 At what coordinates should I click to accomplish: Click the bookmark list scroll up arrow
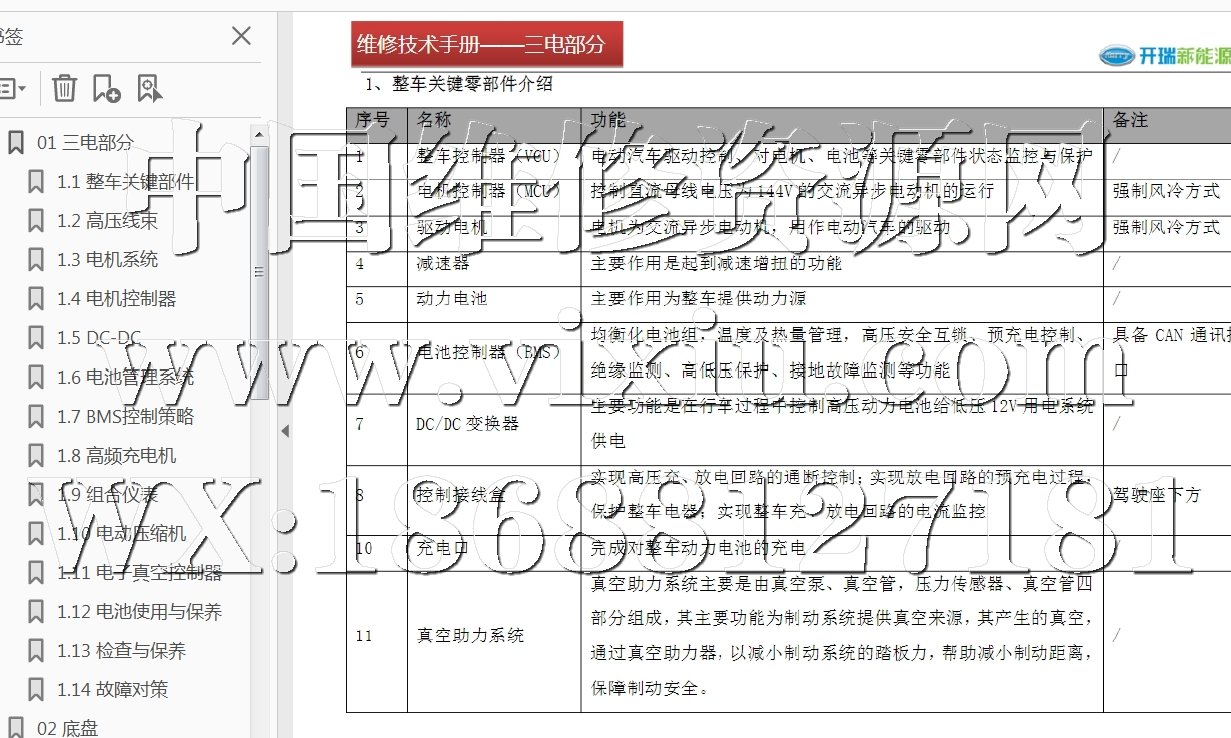(259, 135)
